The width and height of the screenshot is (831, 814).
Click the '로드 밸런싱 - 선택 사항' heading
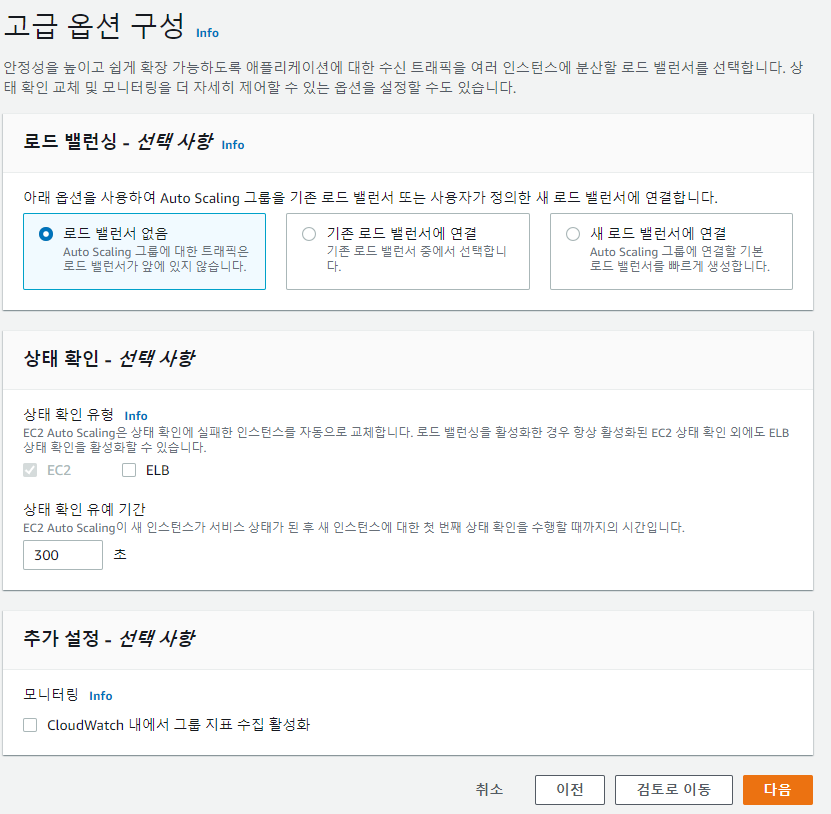tap(118, 141)
